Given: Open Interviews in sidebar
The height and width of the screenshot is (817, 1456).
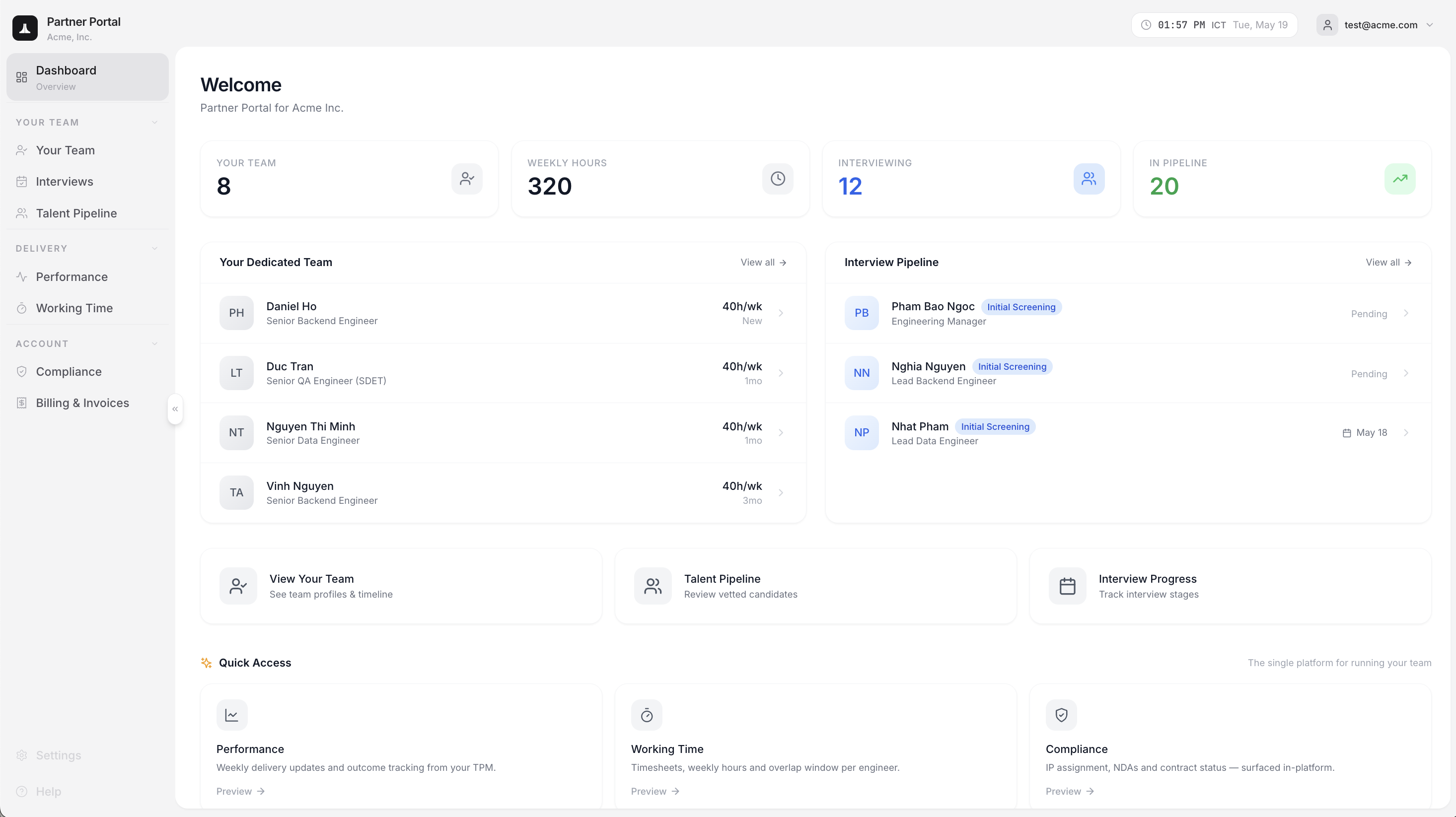Looking at the screenshot, I should click(87, 182).
